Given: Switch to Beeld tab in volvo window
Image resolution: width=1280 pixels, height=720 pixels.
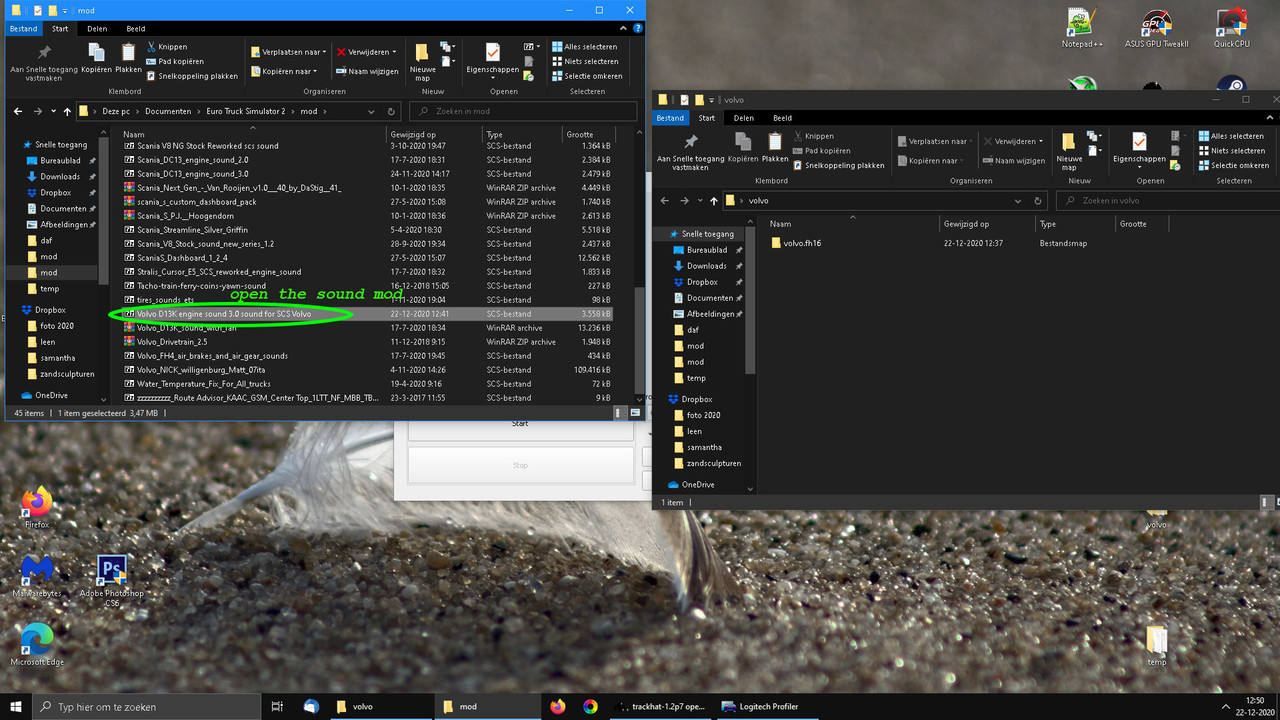Looking at the screenshot, I should pyautogui.click(x=782, y=118).
